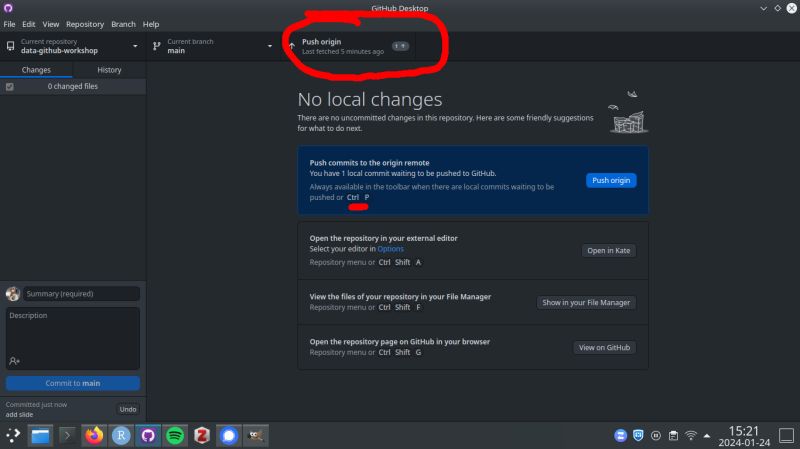The width and height of the screenshot is (800, 449).
Task: Switch to the History tab
Action: 109,70
